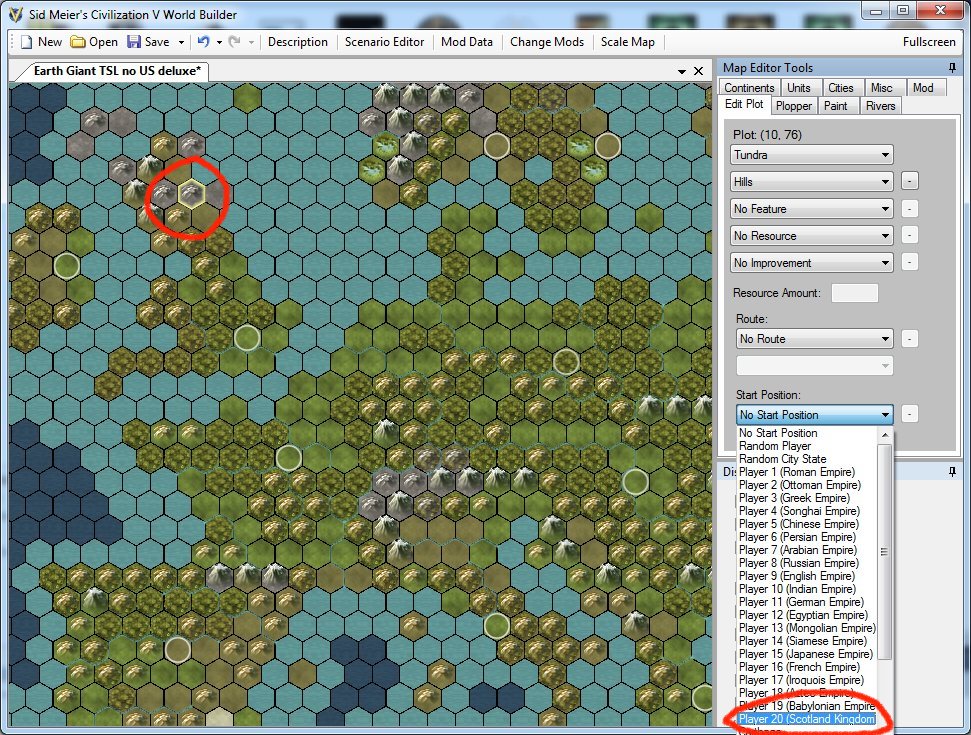The image size is (971, 735).
Task: Select the Earth Giant TSL document tab
Action: click(117, 71)
